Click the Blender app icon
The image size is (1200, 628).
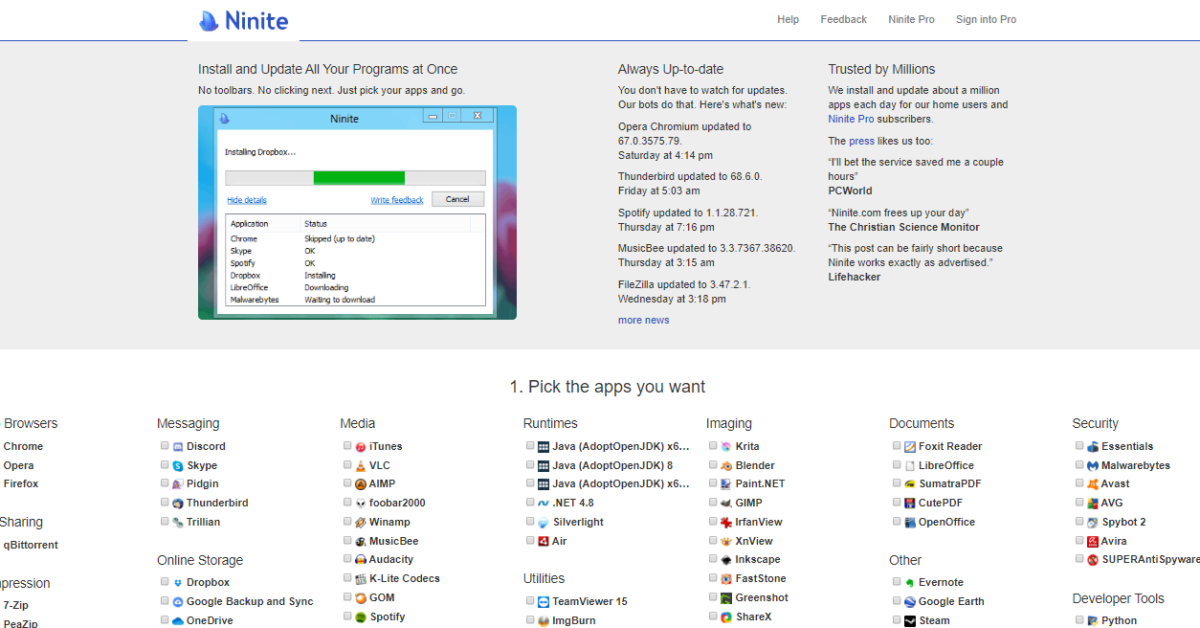[727, 466]
